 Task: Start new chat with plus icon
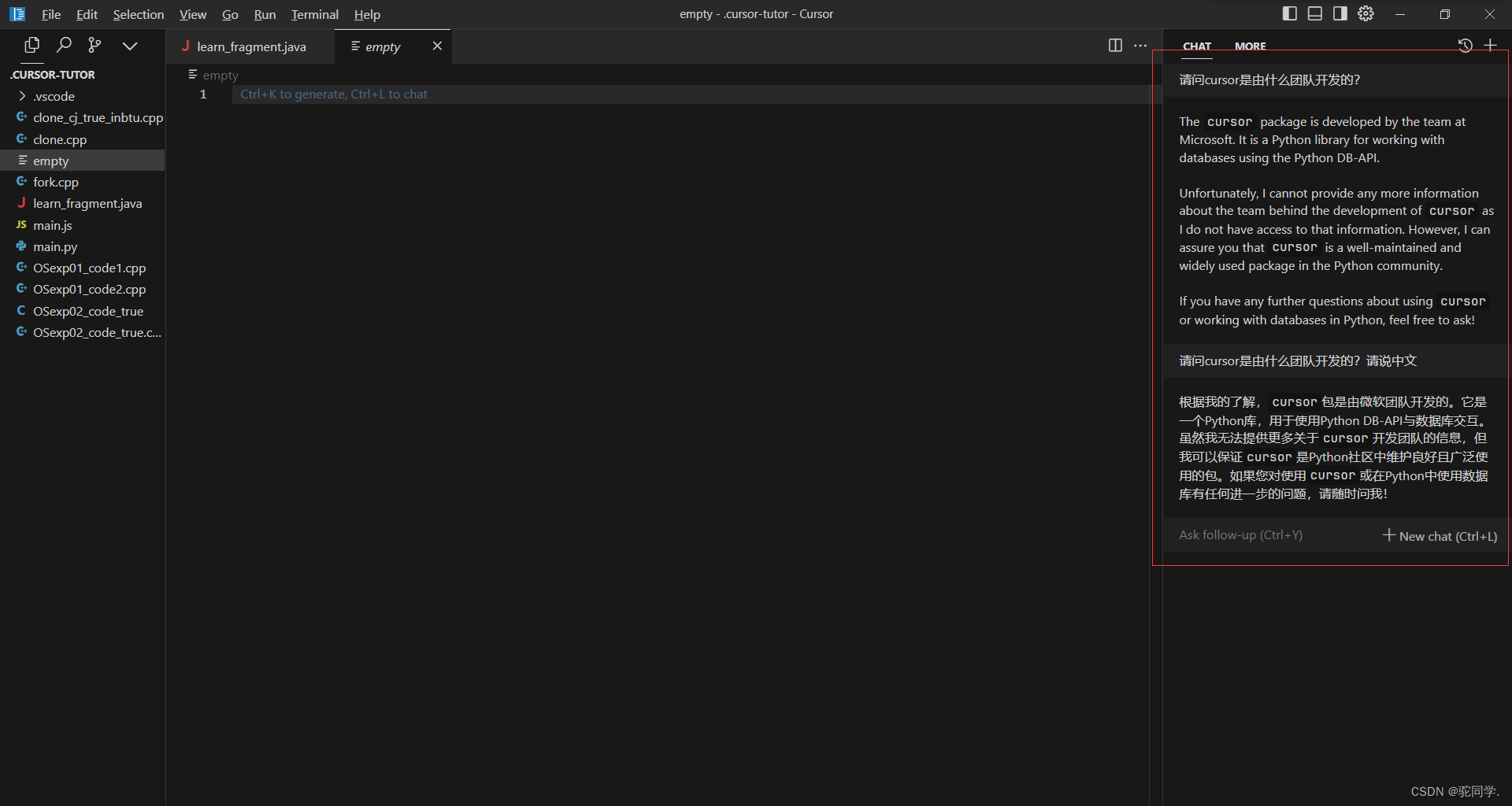click(x=1490, y=46)
